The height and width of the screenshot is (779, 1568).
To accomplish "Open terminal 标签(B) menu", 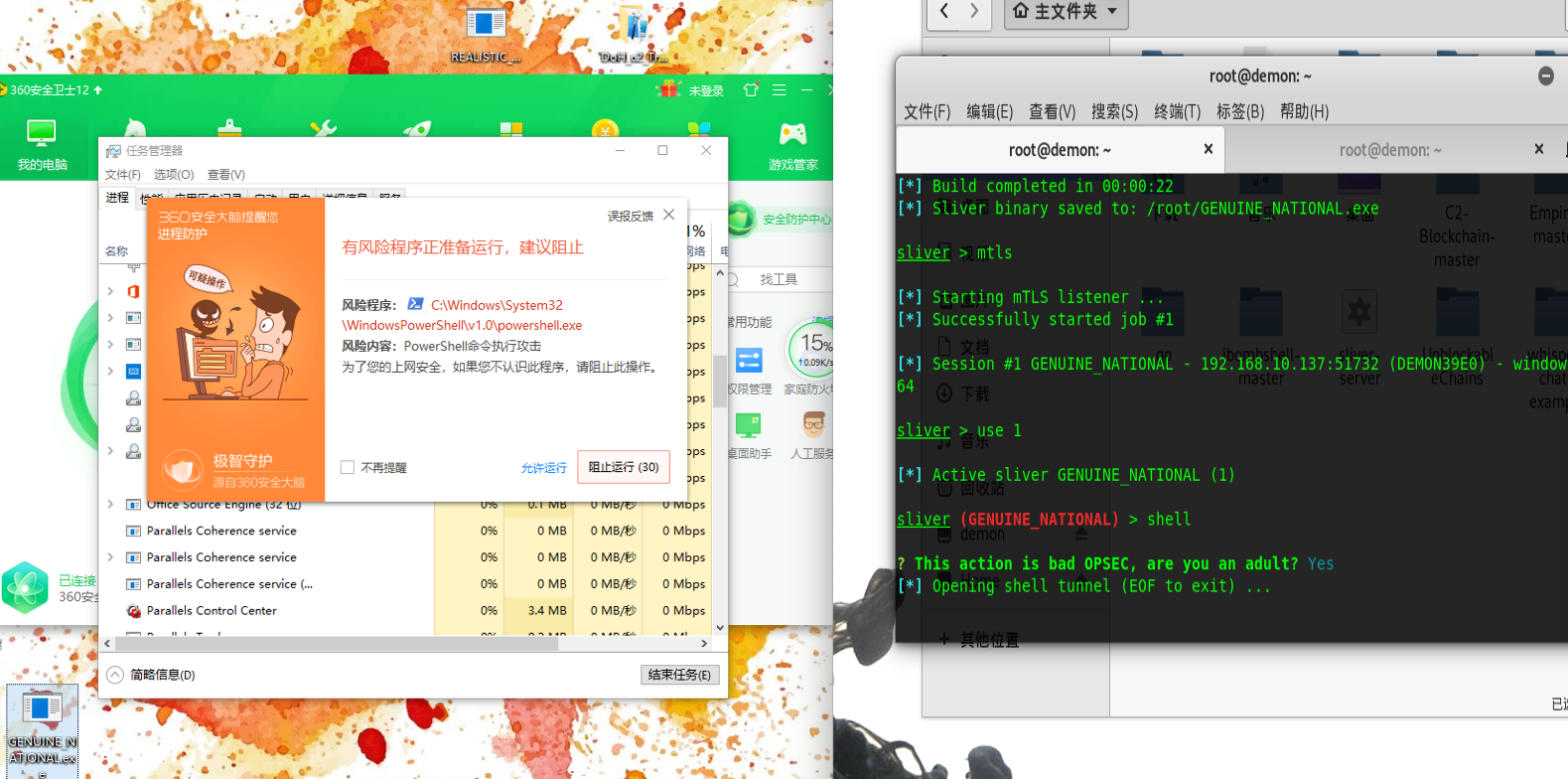I will [x=1240, y=111].
